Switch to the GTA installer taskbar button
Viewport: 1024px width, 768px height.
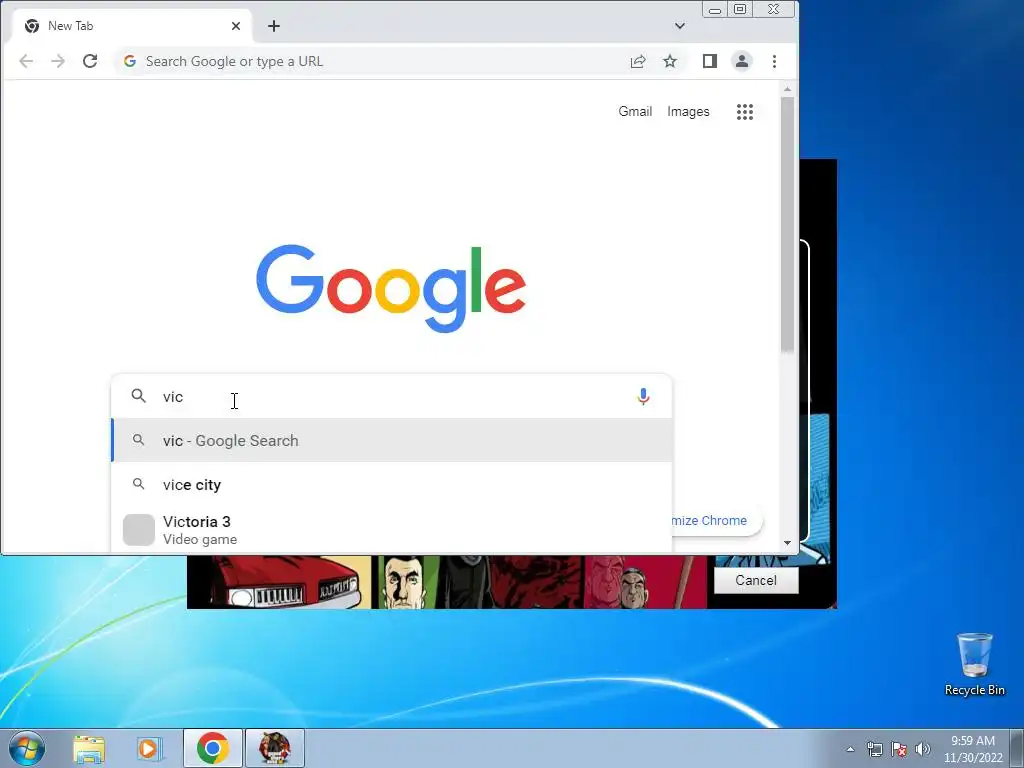point(275,748)
